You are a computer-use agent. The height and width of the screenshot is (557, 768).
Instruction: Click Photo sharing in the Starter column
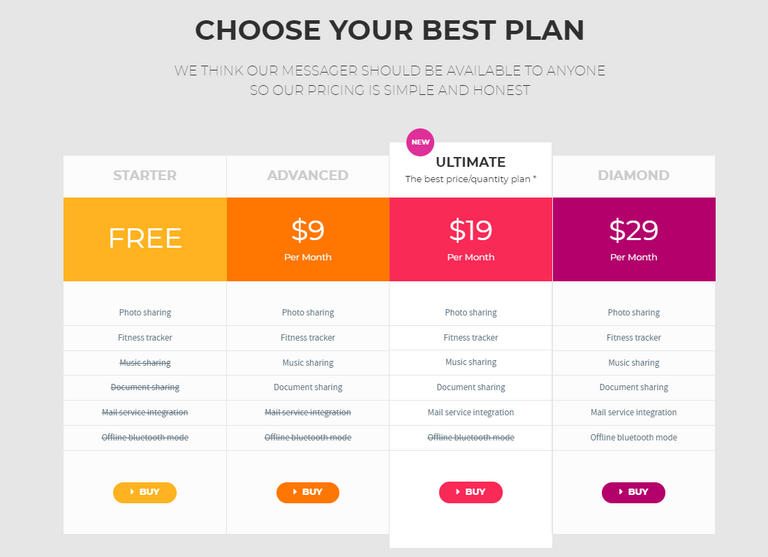coord(145,313)
